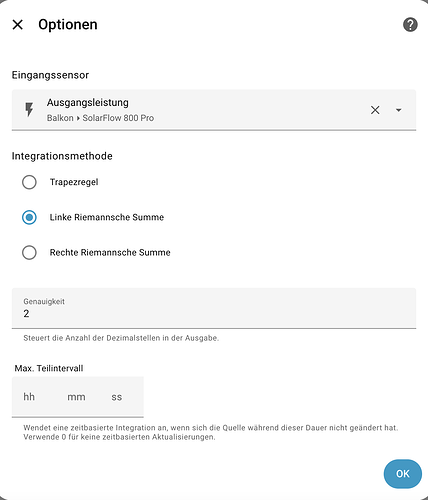Expand the Eingangssensor dropdown arrow

coord(398,110)
